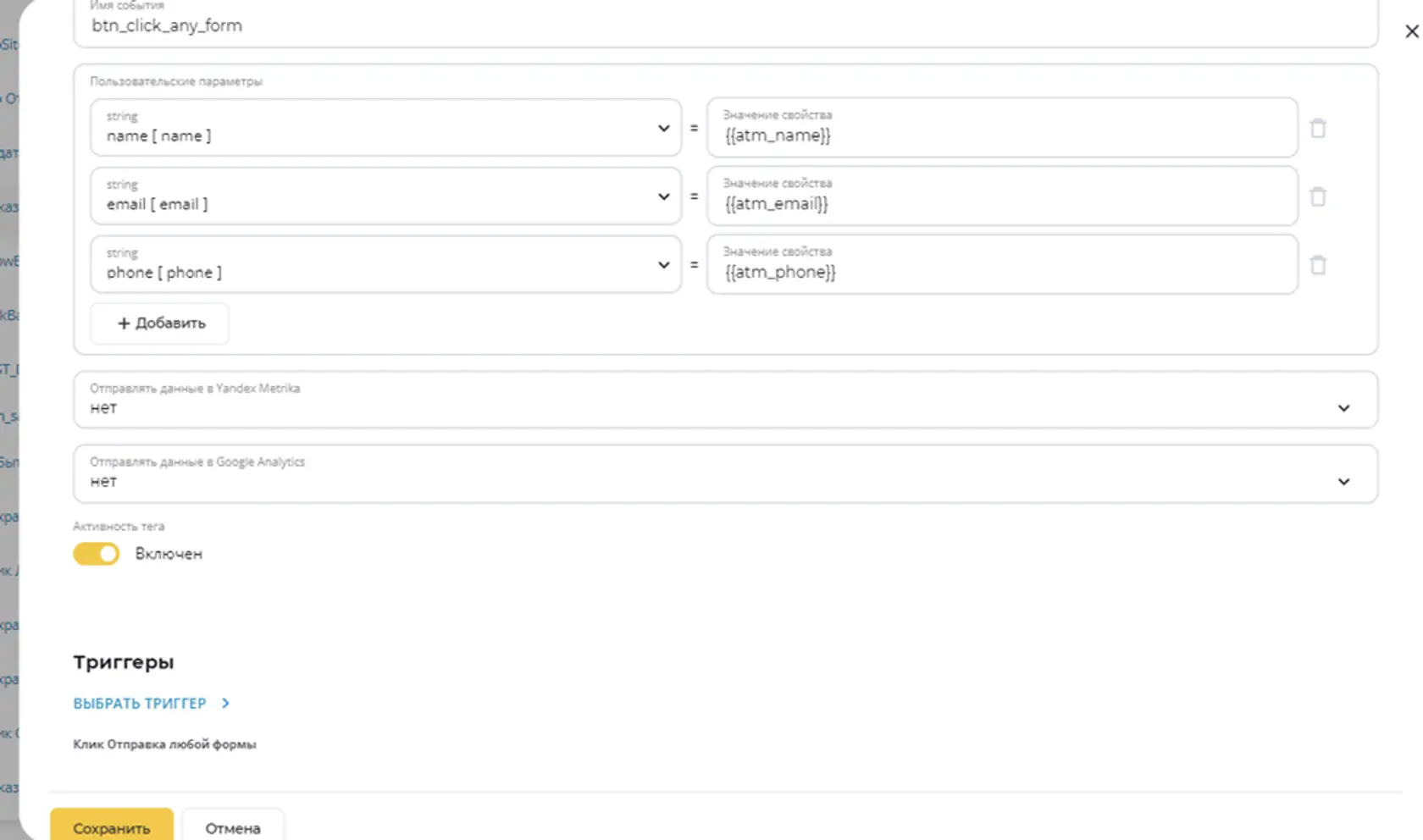Expand the Yandex Metrika data dropdown
The width and height of the screenshot is (1423, 840).
[x=726, y=400]
